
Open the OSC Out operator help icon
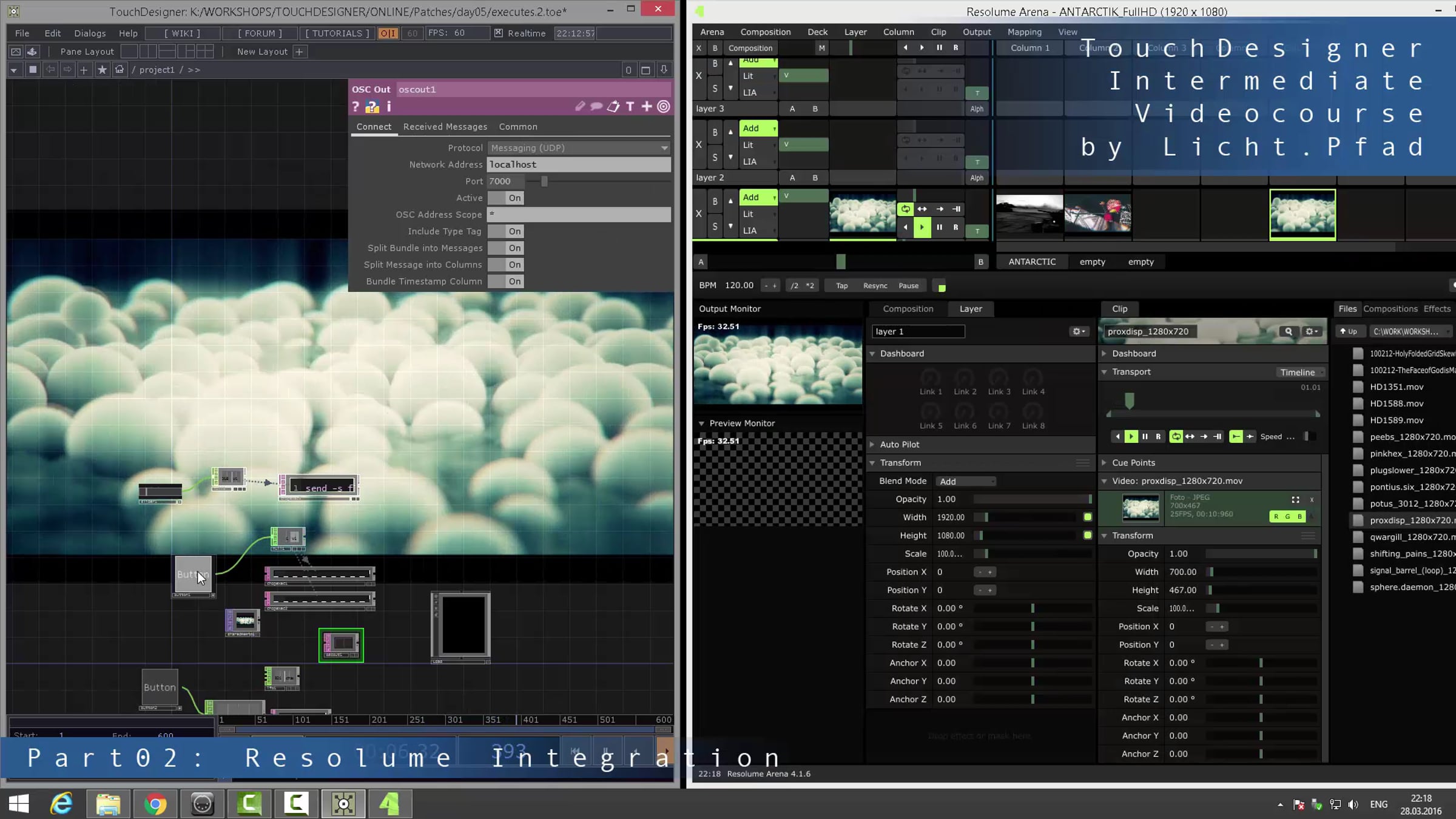pos(356,107)
